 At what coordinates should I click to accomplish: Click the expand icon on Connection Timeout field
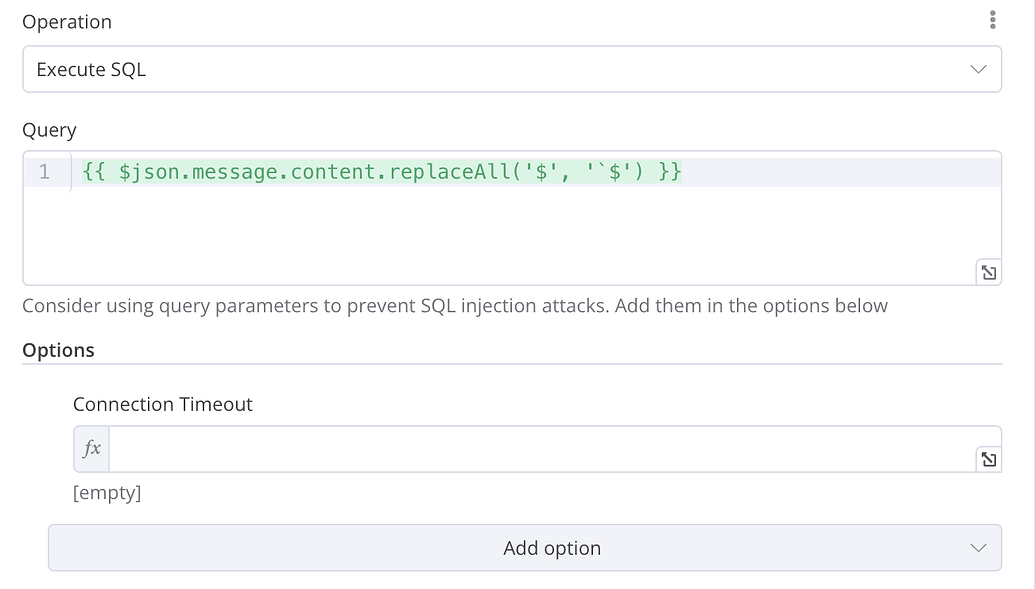[x=989, y=458]
